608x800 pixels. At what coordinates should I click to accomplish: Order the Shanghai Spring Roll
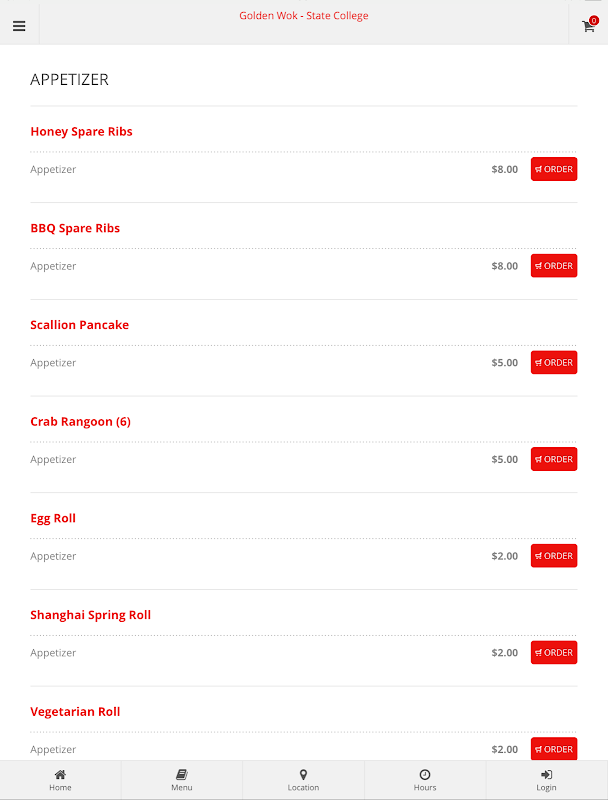coord(553,653)
